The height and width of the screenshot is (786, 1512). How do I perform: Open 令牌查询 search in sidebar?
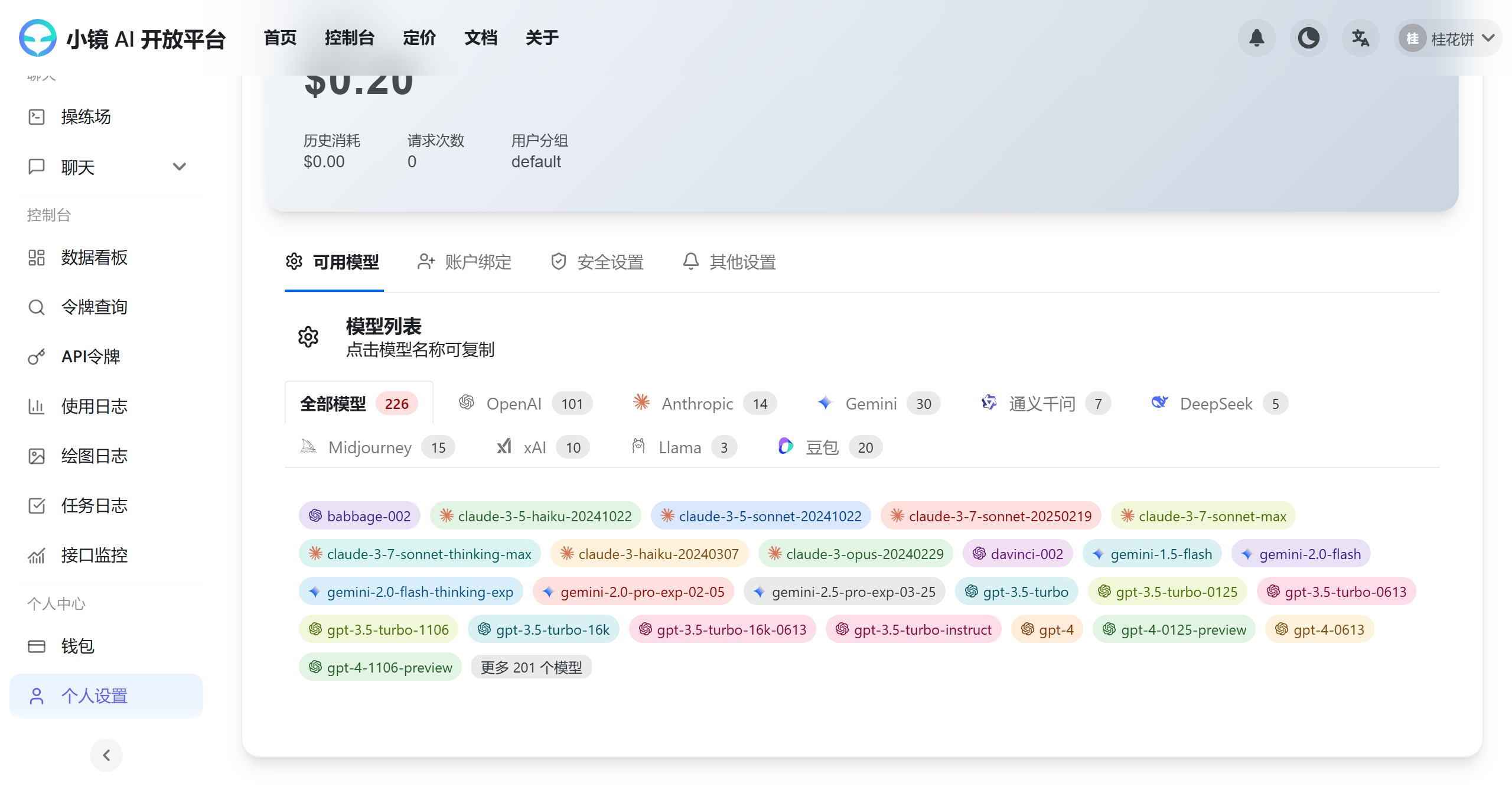click(106, 307)
